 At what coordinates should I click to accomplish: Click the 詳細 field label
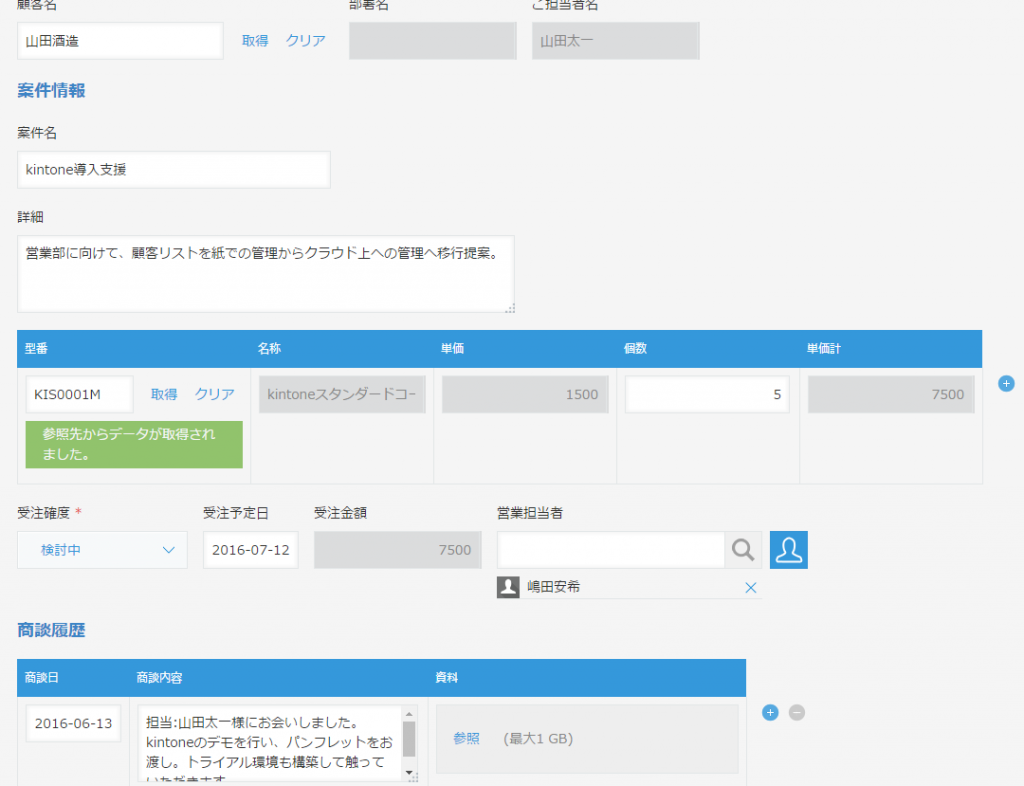pos(30,217)
